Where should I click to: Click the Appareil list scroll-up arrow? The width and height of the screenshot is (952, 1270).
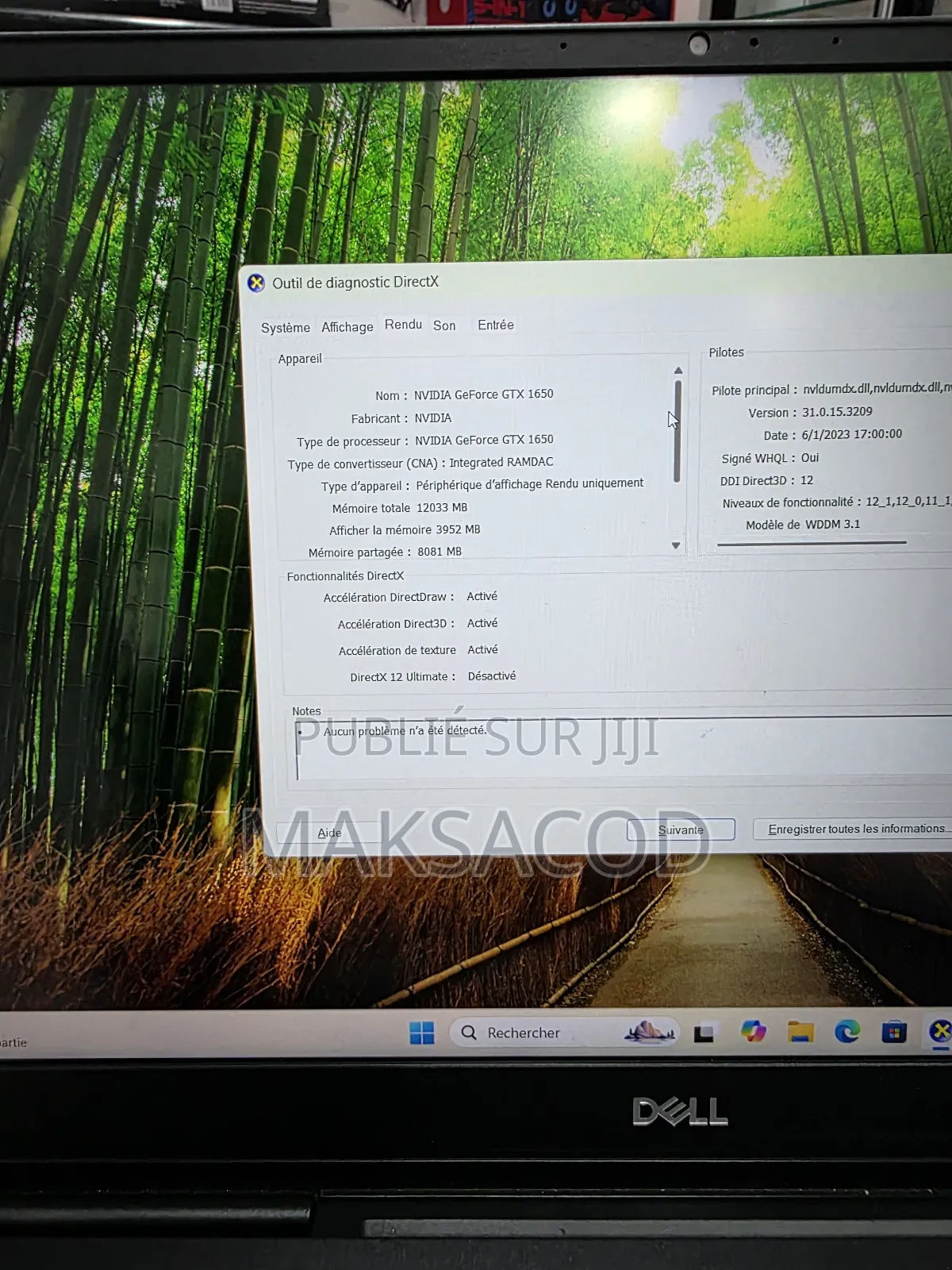(678, 371)
